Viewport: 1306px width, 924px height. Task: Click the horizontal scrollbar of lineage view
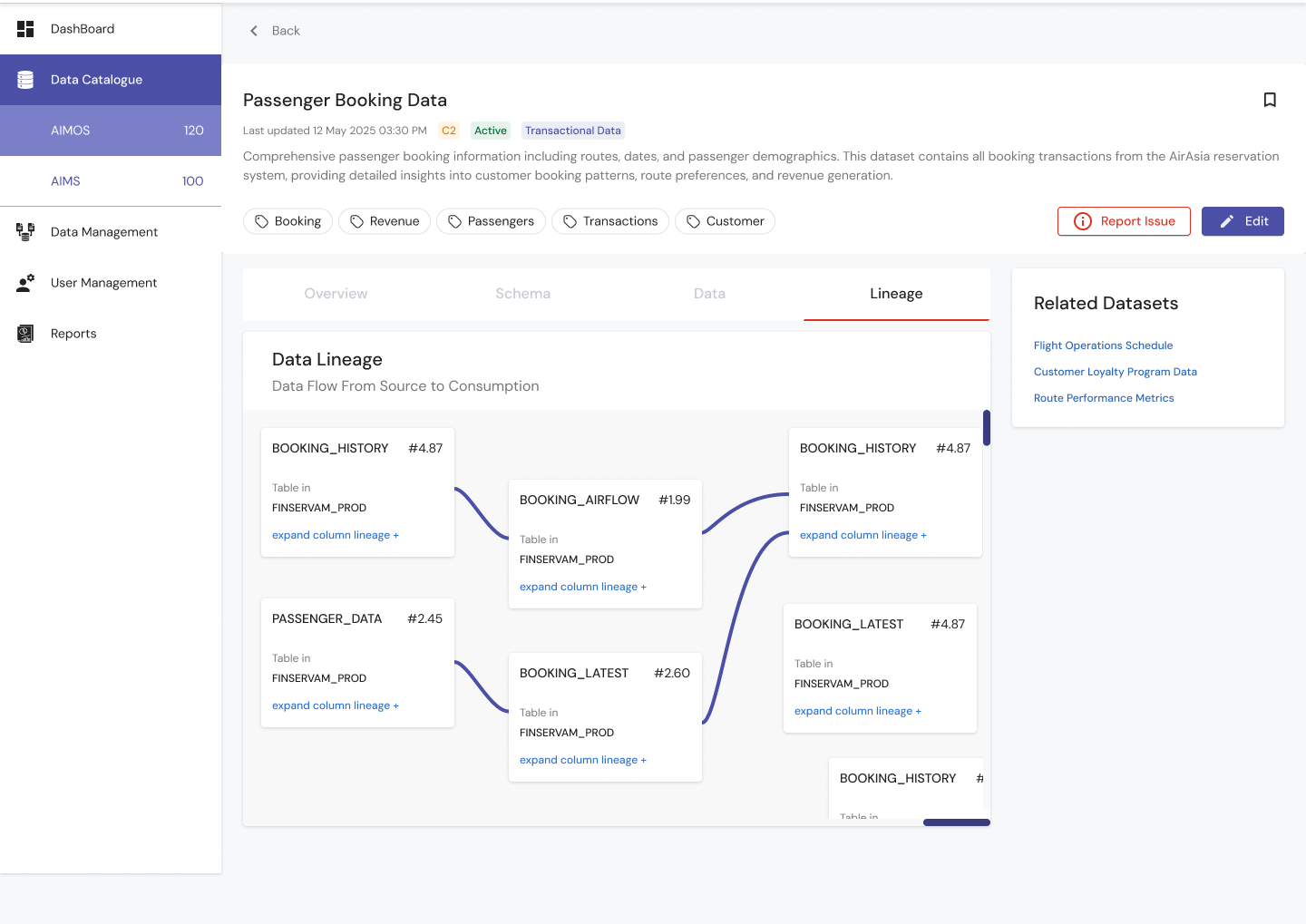pyautogui.click(x=956, y=822)
